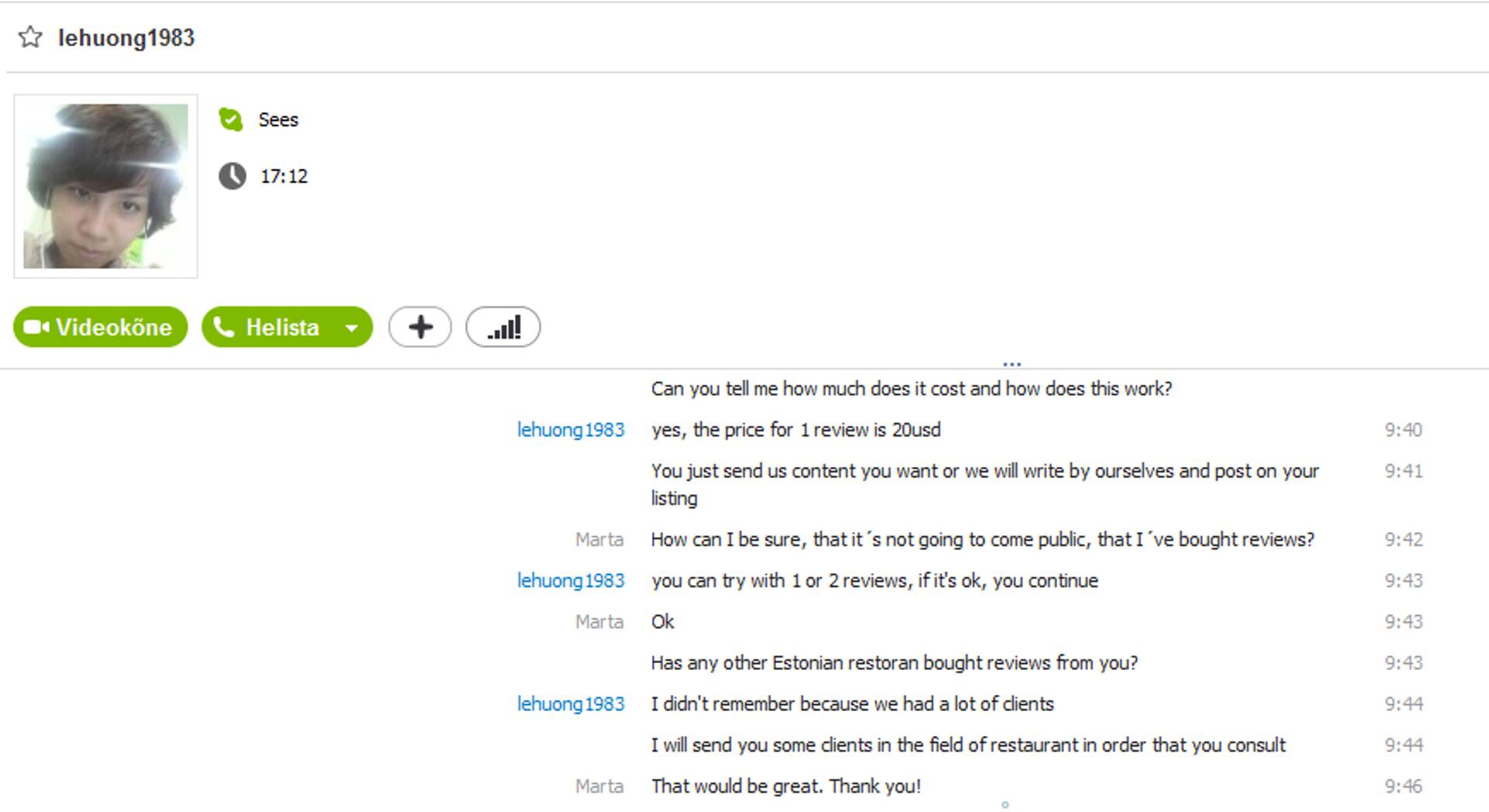Click the three-dot divider handle above chat

[x=1011, y=363]
